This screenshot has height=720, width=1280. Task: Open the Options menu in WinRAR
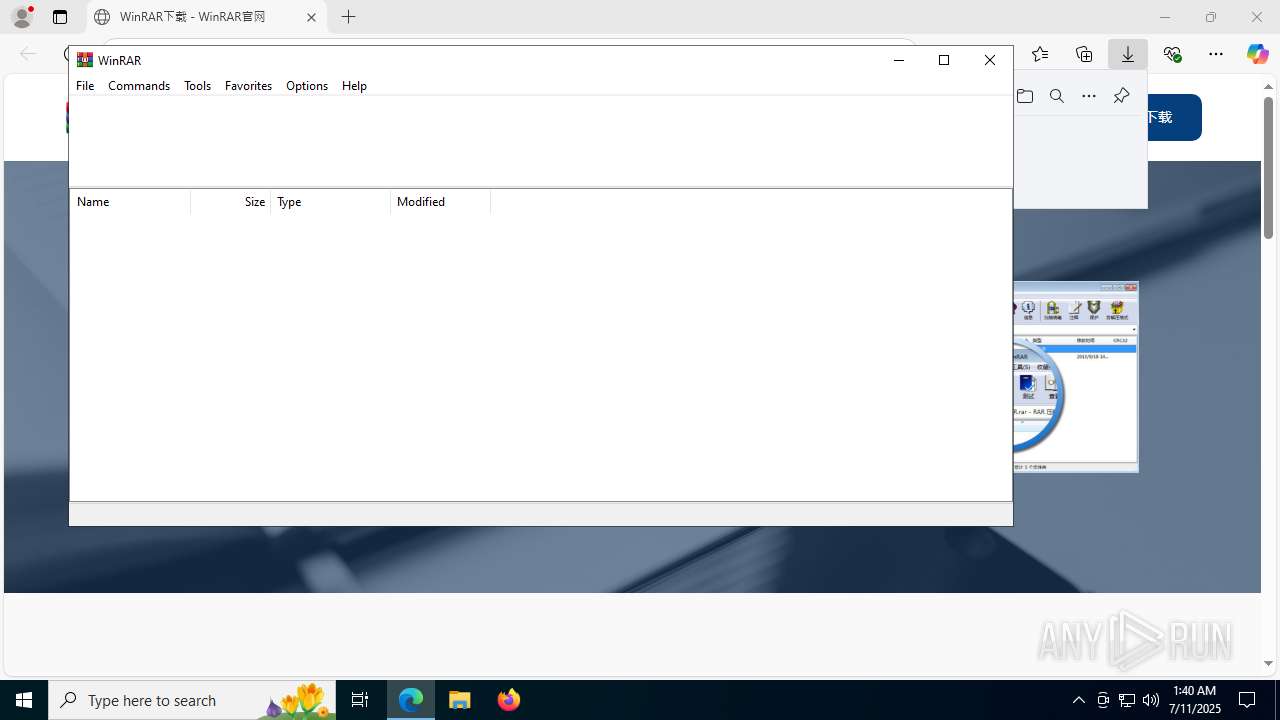click(x=307, y=86)
